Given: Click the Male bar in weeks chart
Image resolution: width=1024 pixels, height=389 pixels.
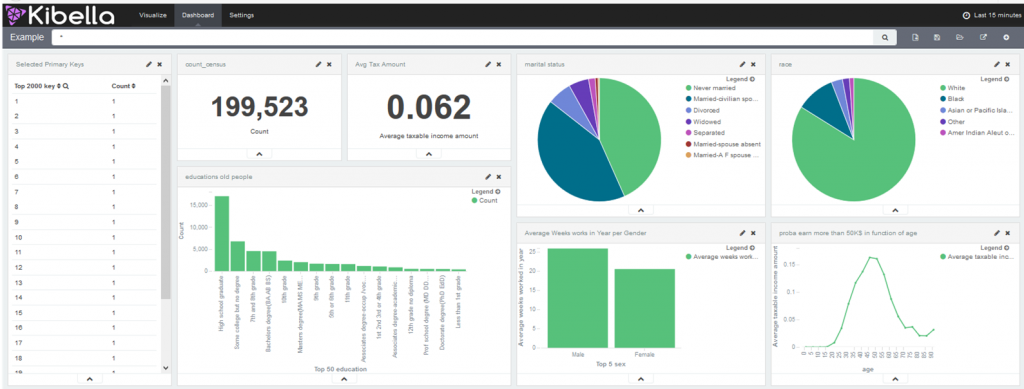Looking at the screenshot, I should point(577,298).
